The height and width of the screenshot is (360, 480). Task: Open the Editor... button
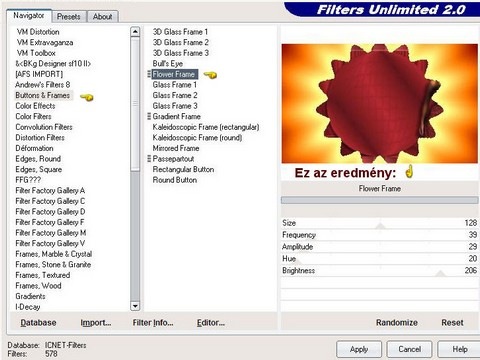pyautogui.click(x=211, y=323)
